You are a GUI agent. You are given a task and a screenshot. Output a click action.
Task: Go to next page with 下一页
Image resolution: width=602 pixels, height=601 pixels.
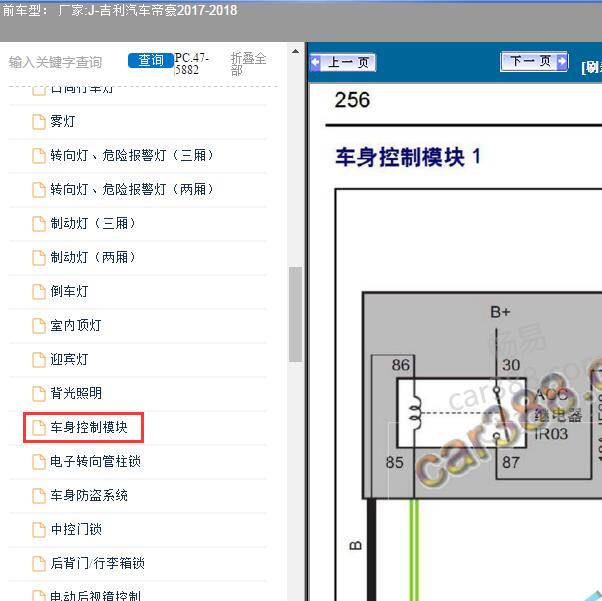coord(534,61)
